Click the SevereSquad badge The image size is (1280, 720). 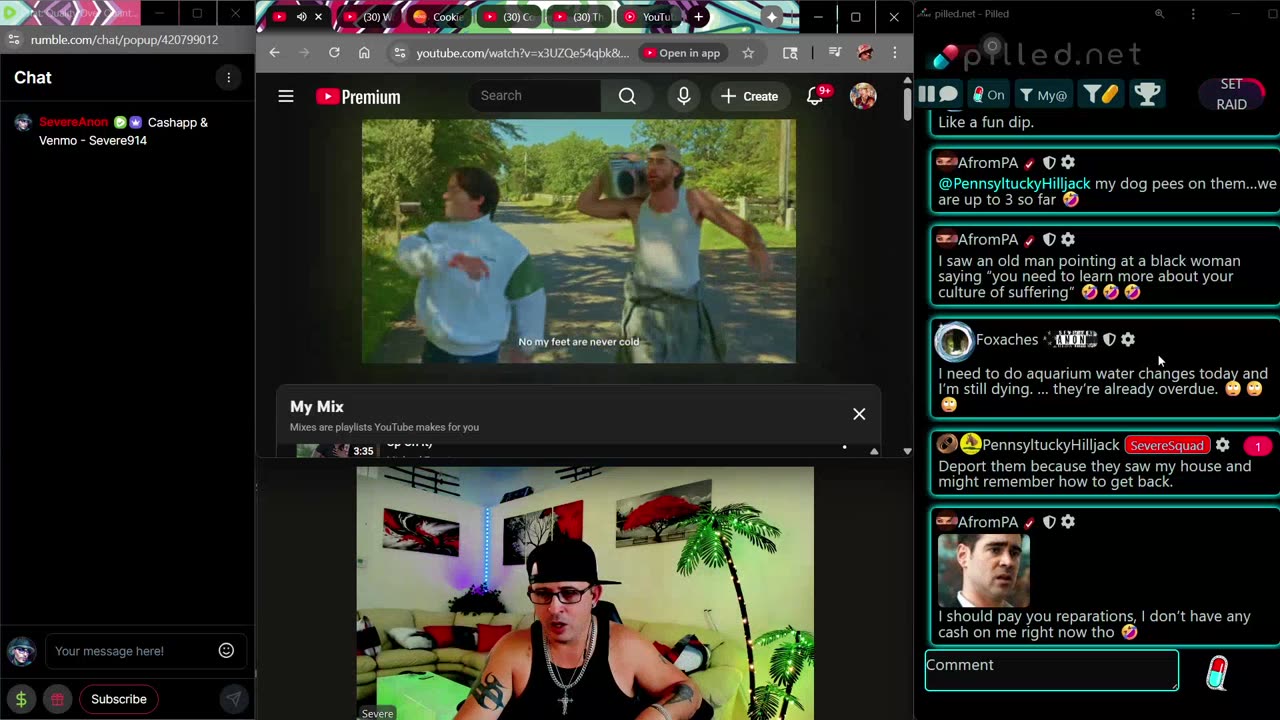[1166, 445]
